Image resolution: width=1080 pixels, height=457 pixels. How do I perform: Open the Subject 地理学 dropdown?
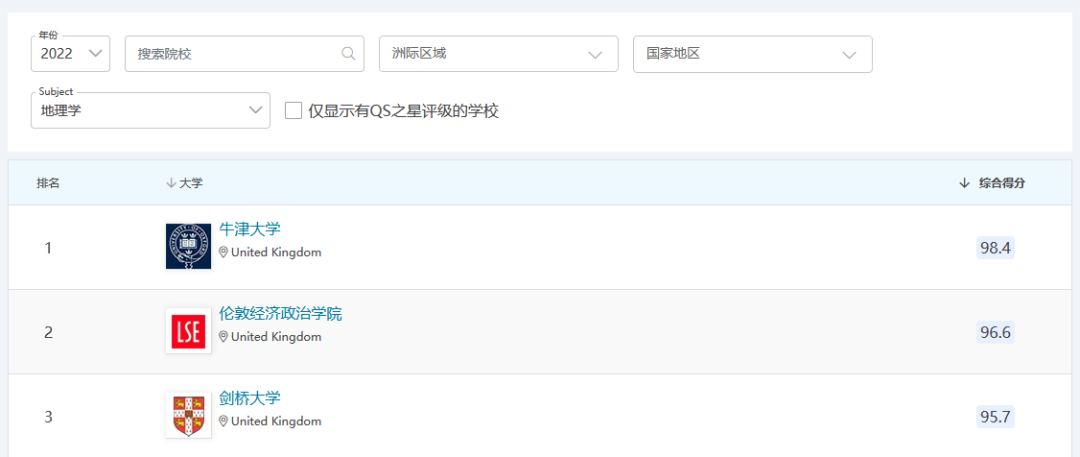[150, 110]
